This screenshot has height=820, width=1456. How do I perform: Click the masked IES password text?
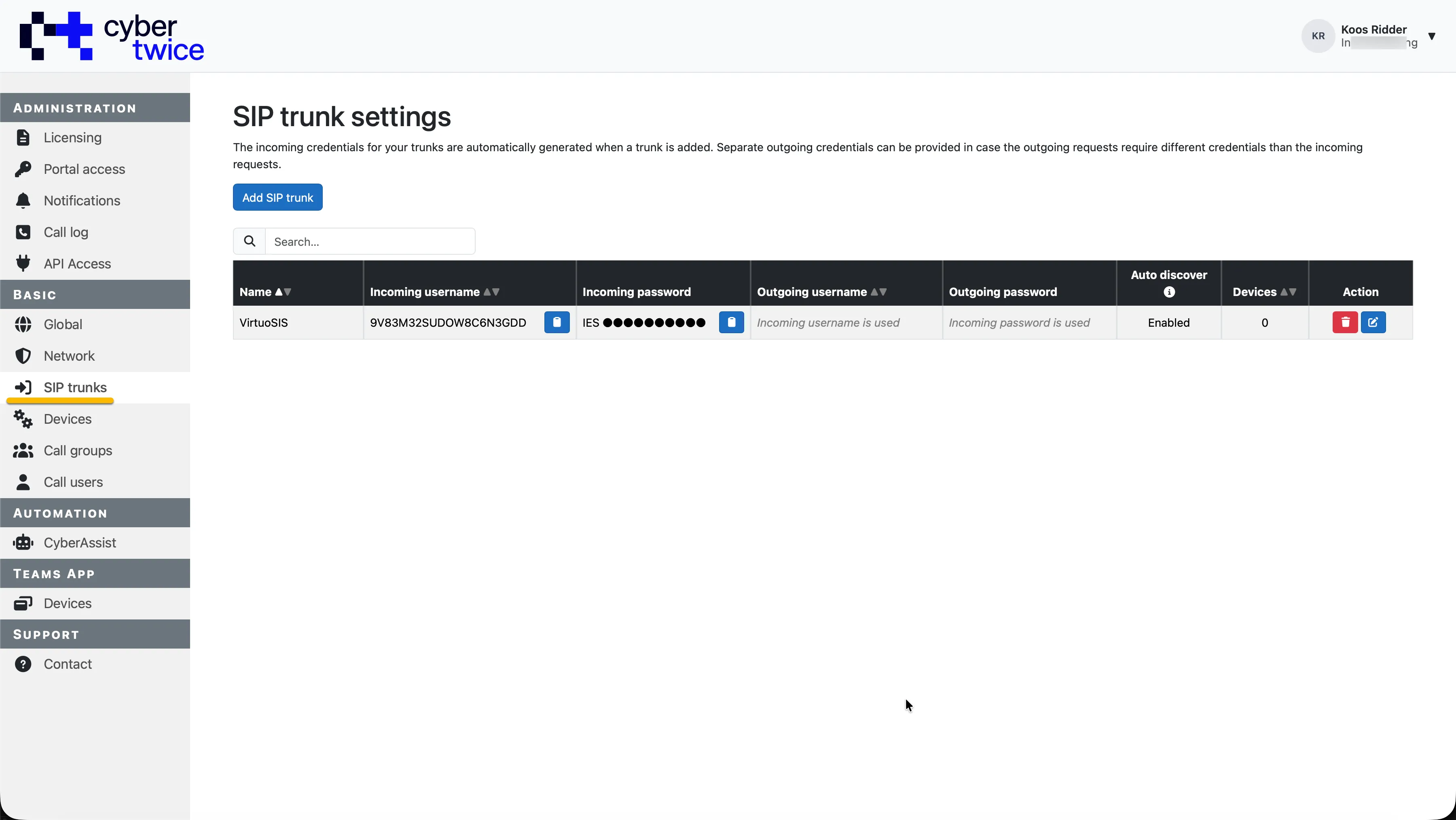point(644,323)
